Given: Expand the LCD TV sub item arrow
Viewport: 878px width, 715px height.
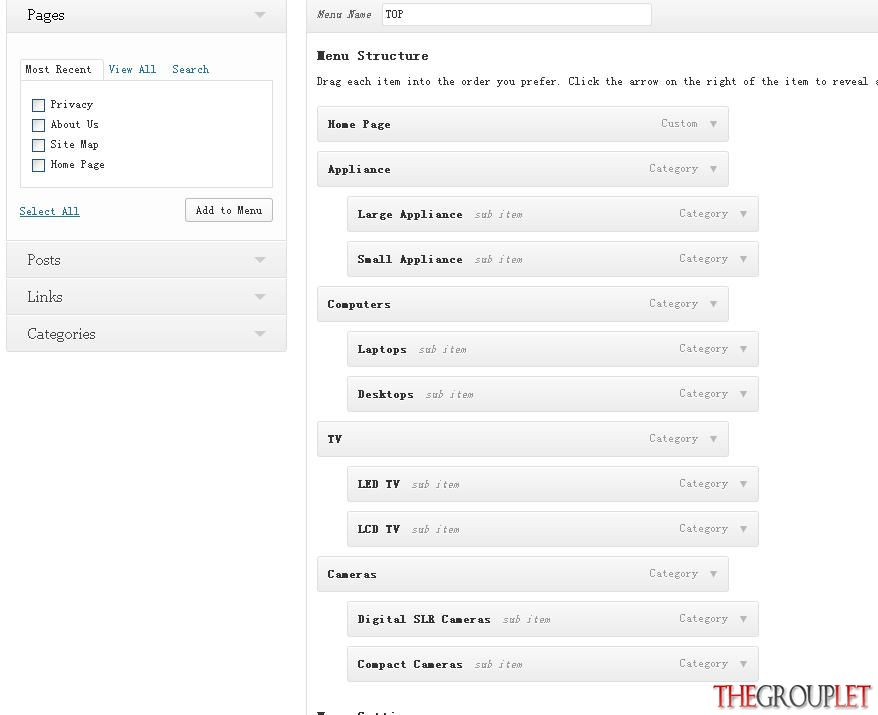Looking at the screenshot, I should click(744, 529).
